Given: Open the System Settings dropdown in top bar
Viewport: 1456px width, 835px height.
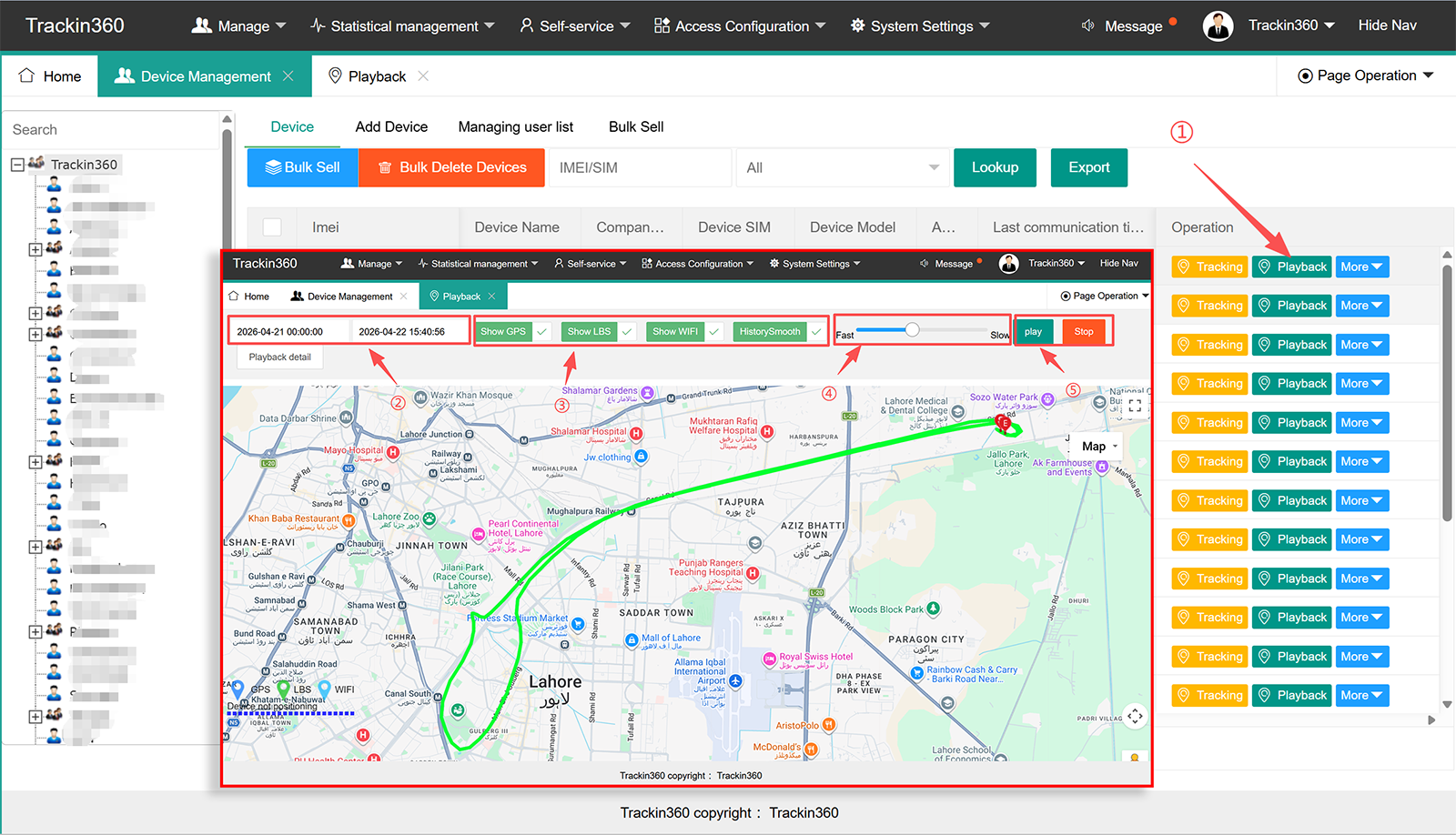Looking at the screenshot, I should (920, 25).
